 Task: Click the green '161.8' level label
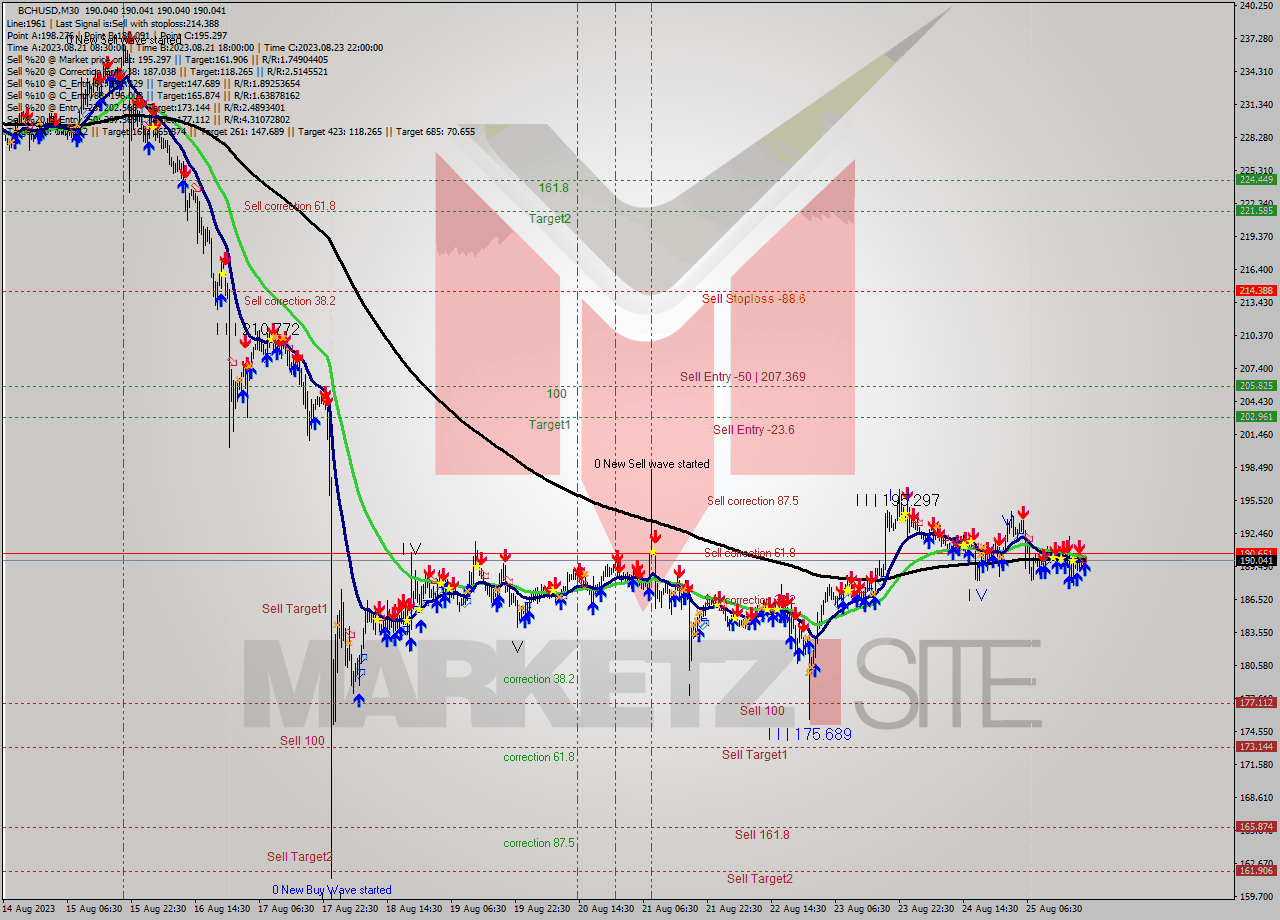click(554, 188)
